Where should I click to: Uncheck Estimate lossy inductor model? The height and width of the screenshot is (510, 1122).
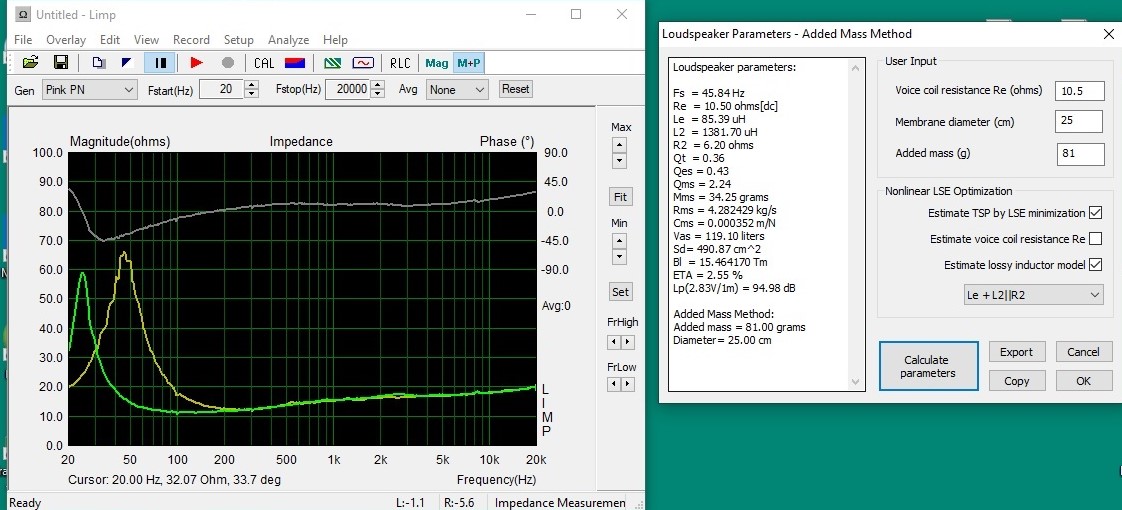[x=1095, y=265]
